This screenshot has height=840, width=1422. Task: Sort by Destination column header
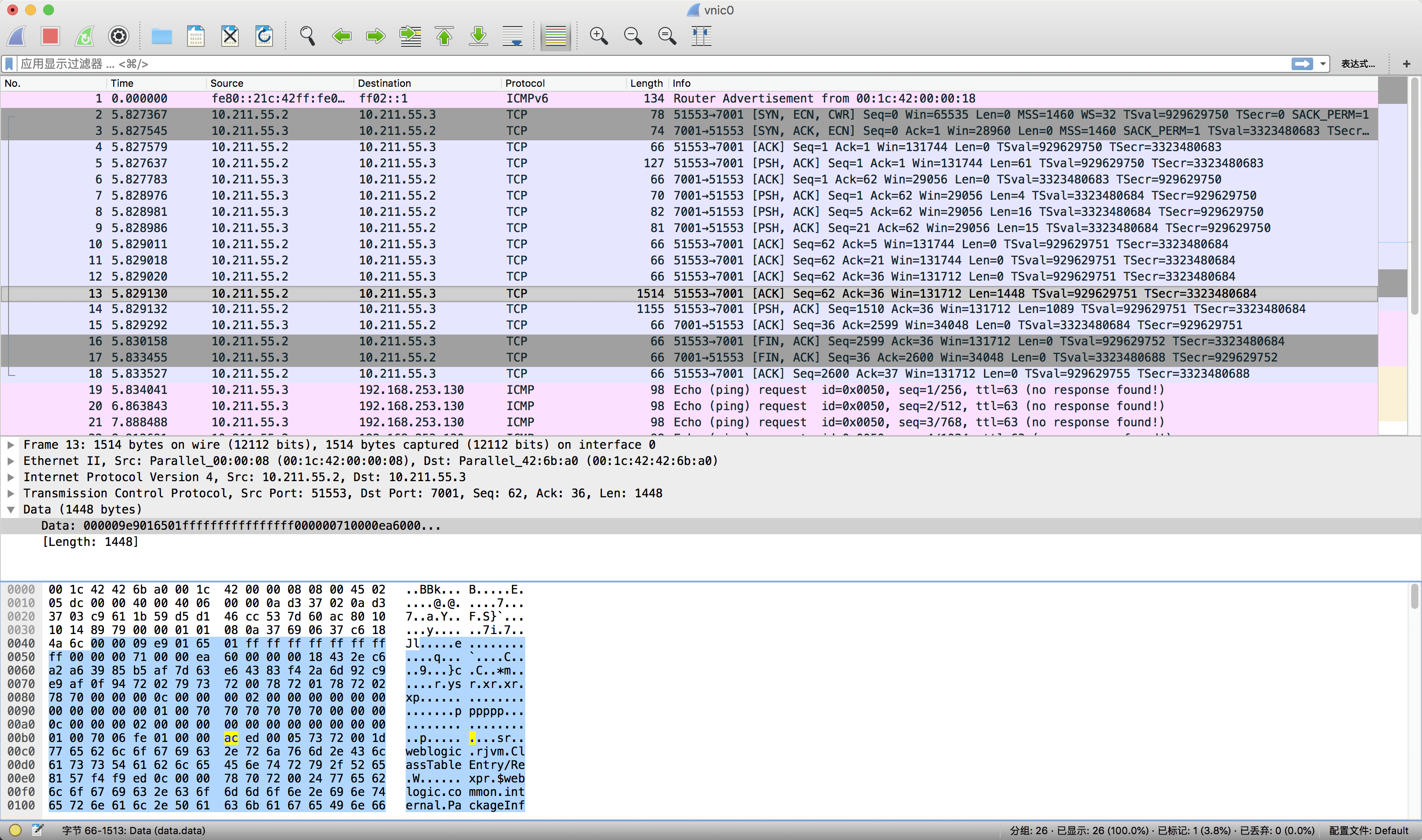tap(427, 83)
